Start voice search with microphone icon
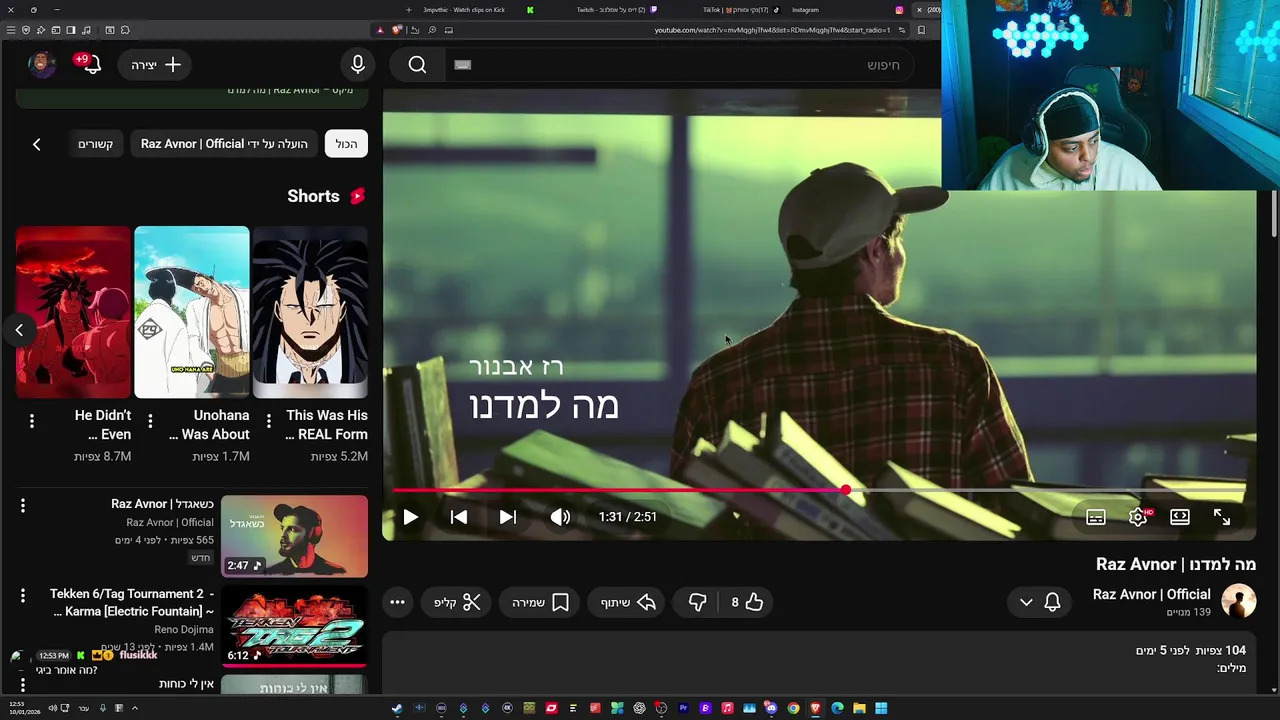Image resolution: width=1280 pixels, height=720 pixels. [358, 65]
